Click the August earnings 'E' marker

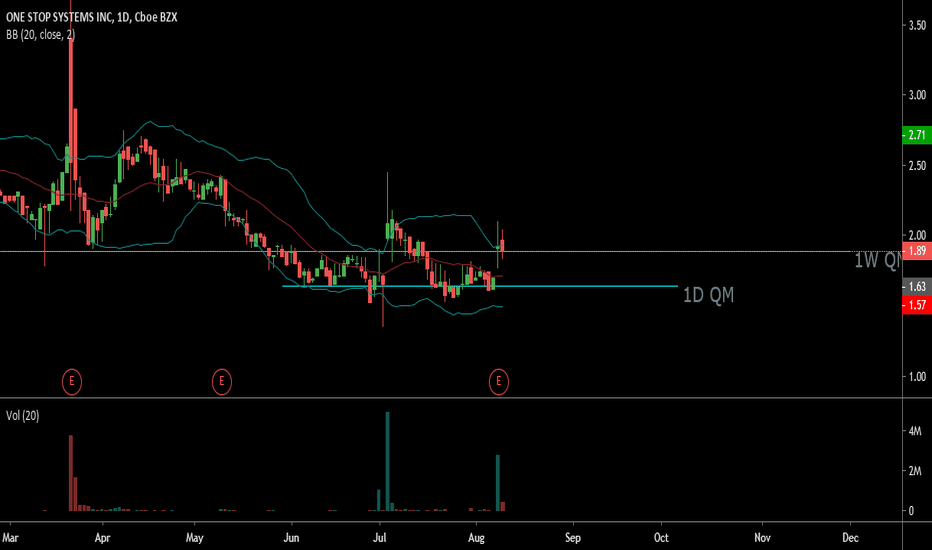point(499,381)
